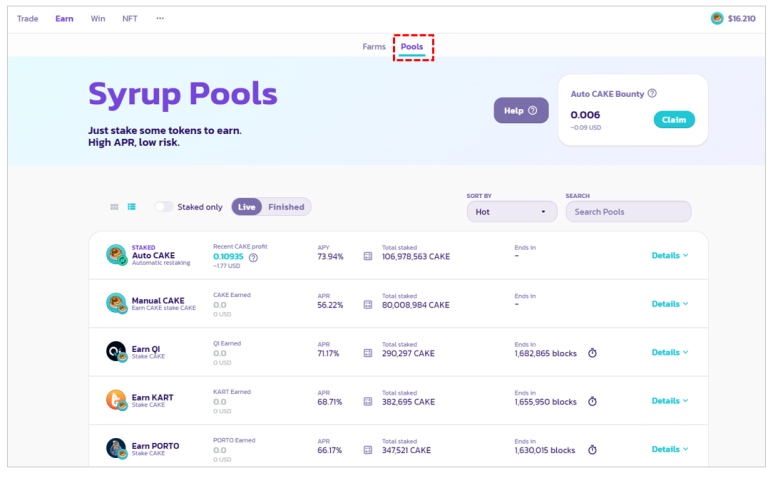Click the 0.006 bounty amount
This screenshot has width=773, height=478.
585,115
